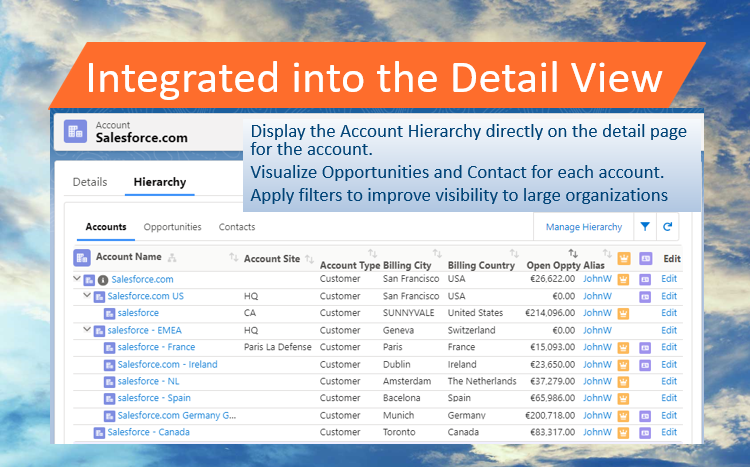Sort by Open Oppty column arrows
This screenshot has height=467, width=750.
point(573,253)
